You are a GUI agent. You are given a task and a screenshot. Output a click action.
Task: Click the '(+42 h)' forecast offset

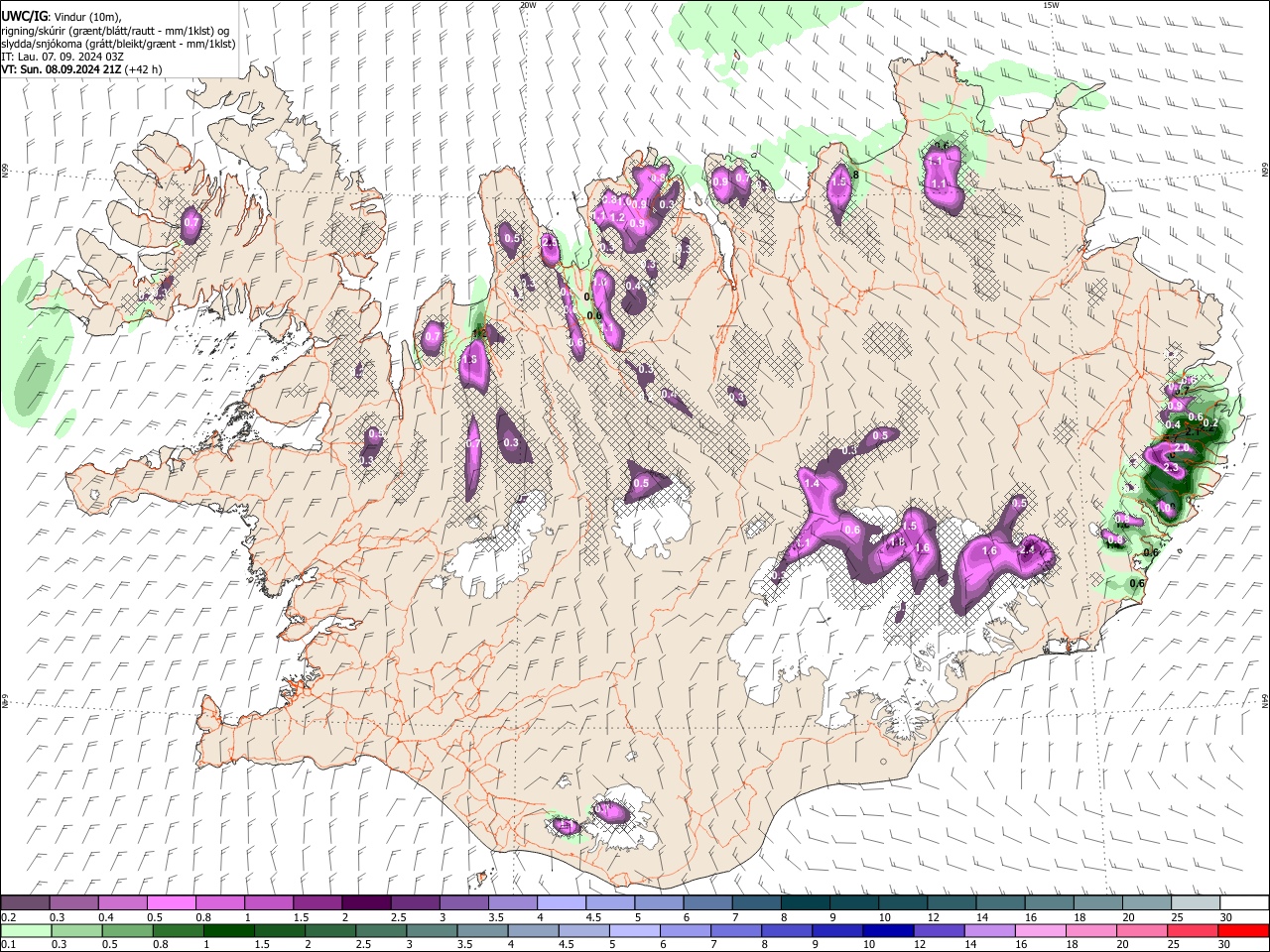144,69
